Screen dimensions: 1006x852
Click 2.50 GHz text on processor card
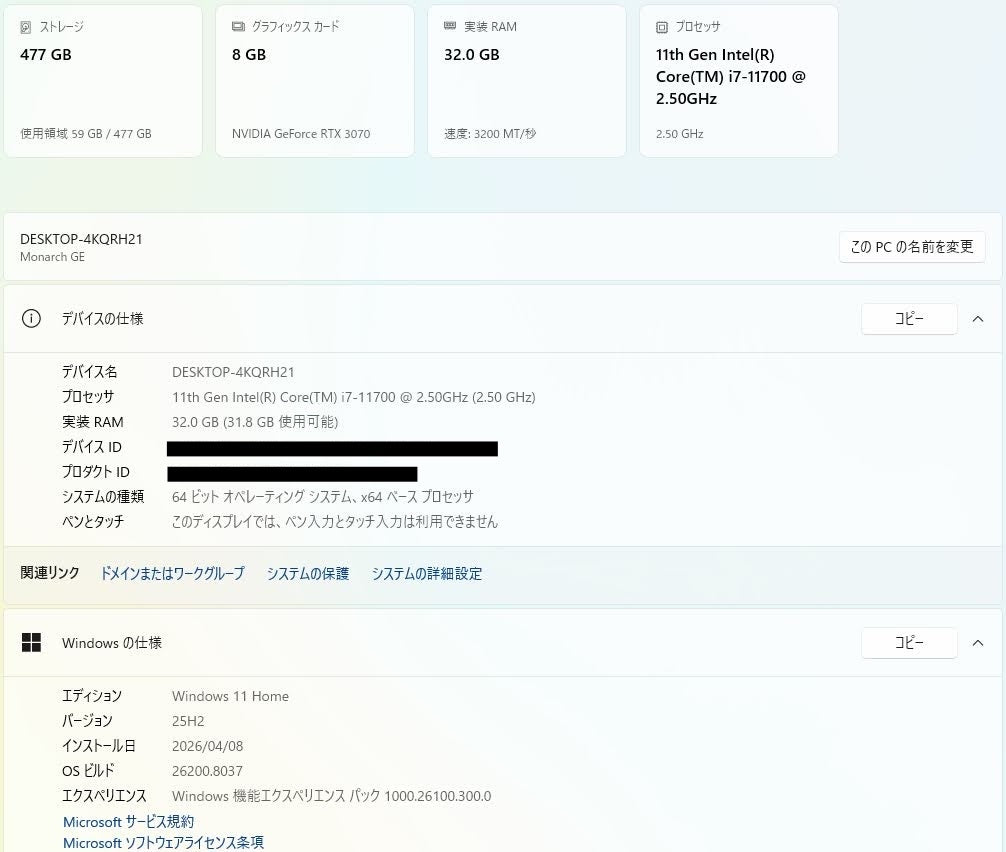(x=679, y=133)
